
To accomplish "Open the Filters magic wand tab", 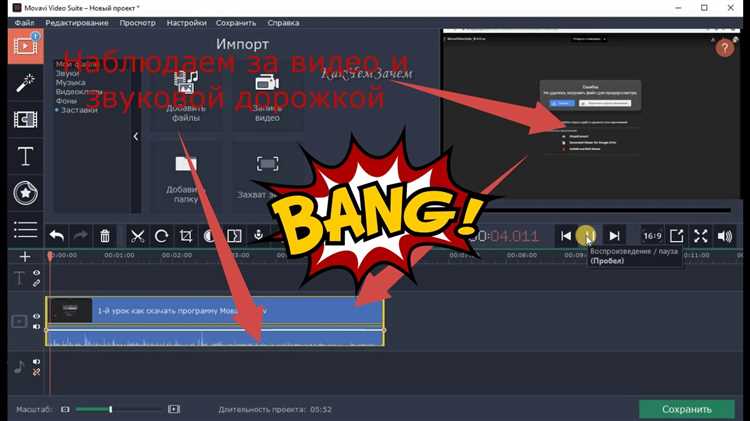I will [25, 83].
